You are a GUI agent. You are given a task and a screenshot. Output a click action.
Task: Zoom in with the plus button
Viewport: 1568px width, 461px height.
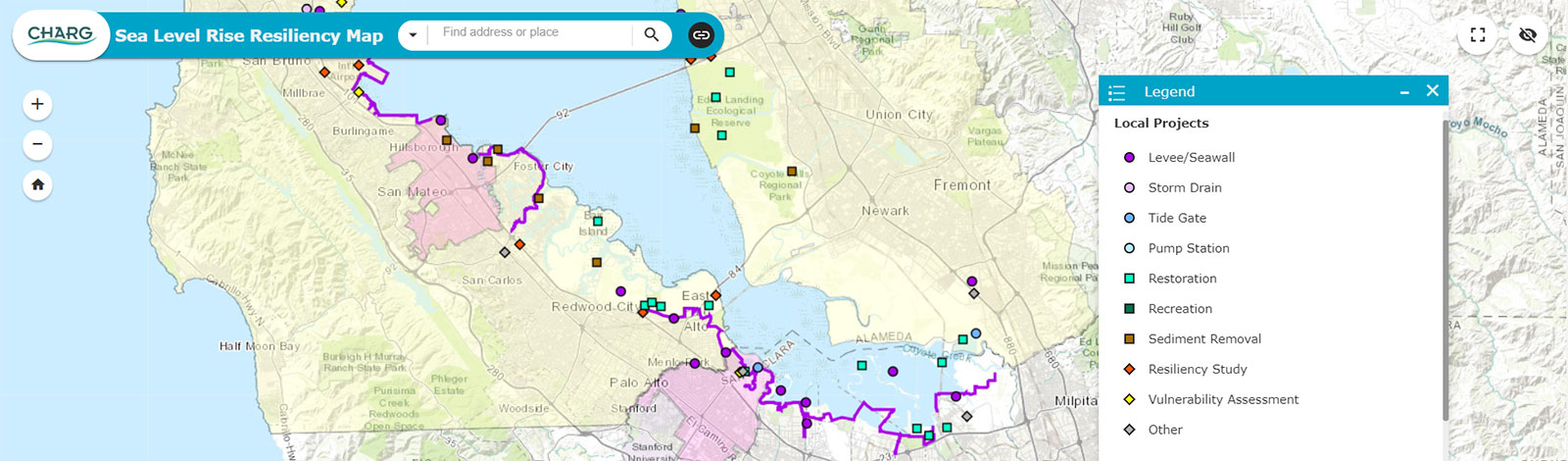point(37,104)
